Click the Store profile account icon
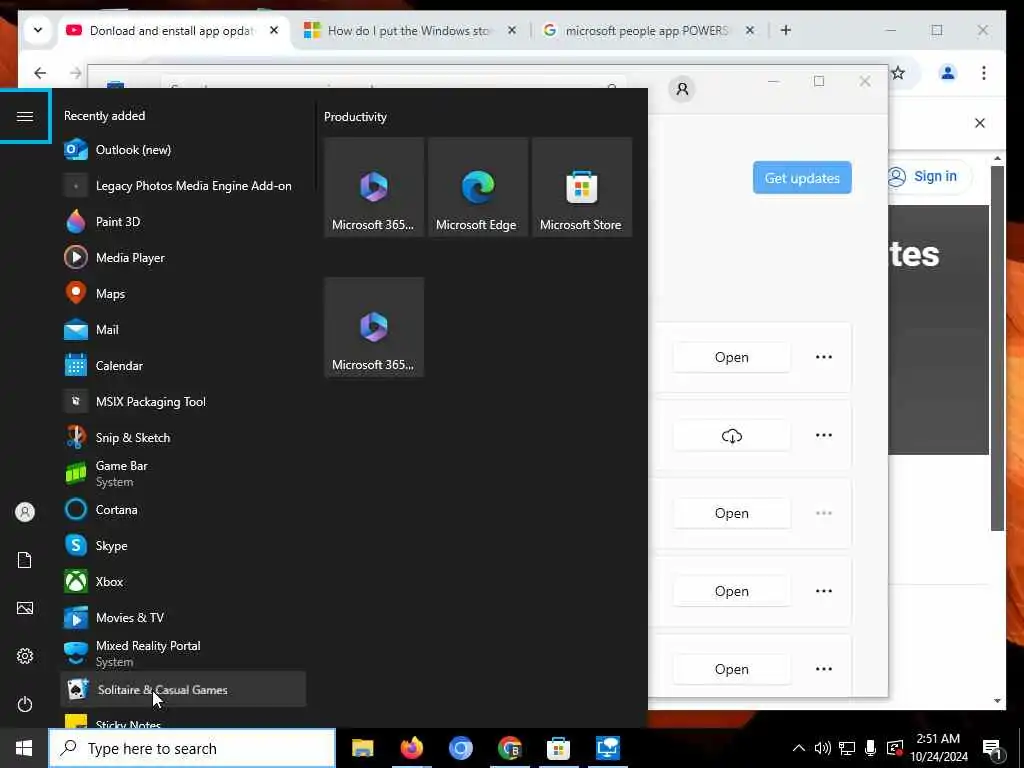Viewport: 1024px width, 768px height. pos(682,89)
